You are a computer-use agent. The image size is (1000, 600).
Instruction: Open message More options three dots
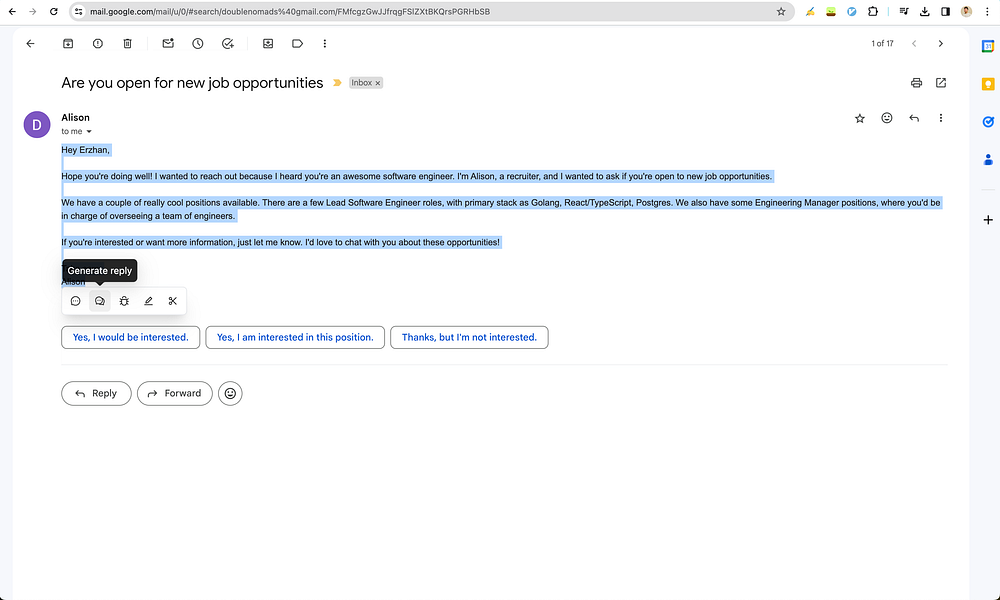[x=941, y=118]
